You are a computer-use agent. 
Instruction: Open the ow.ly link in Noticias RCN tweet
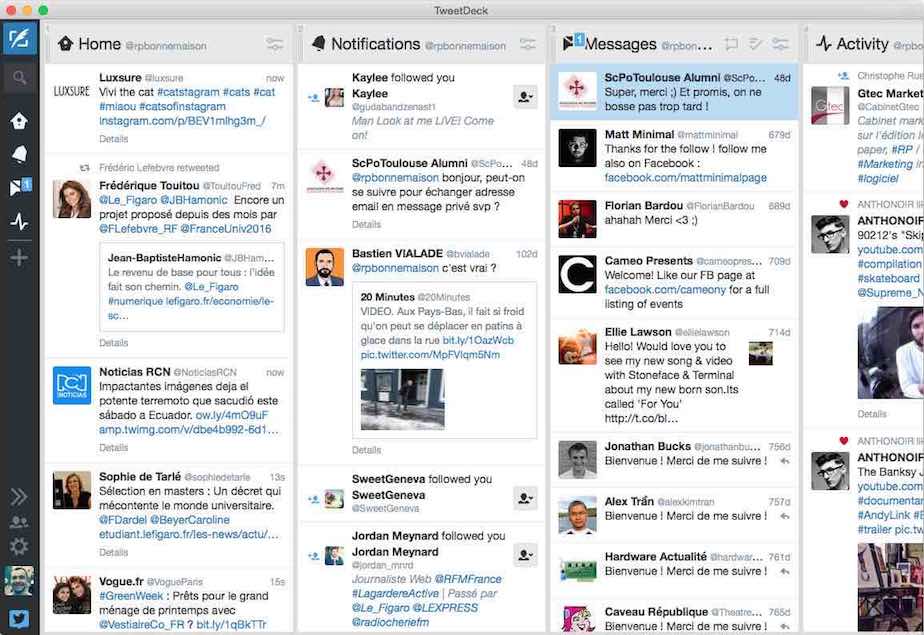[232, 415]
